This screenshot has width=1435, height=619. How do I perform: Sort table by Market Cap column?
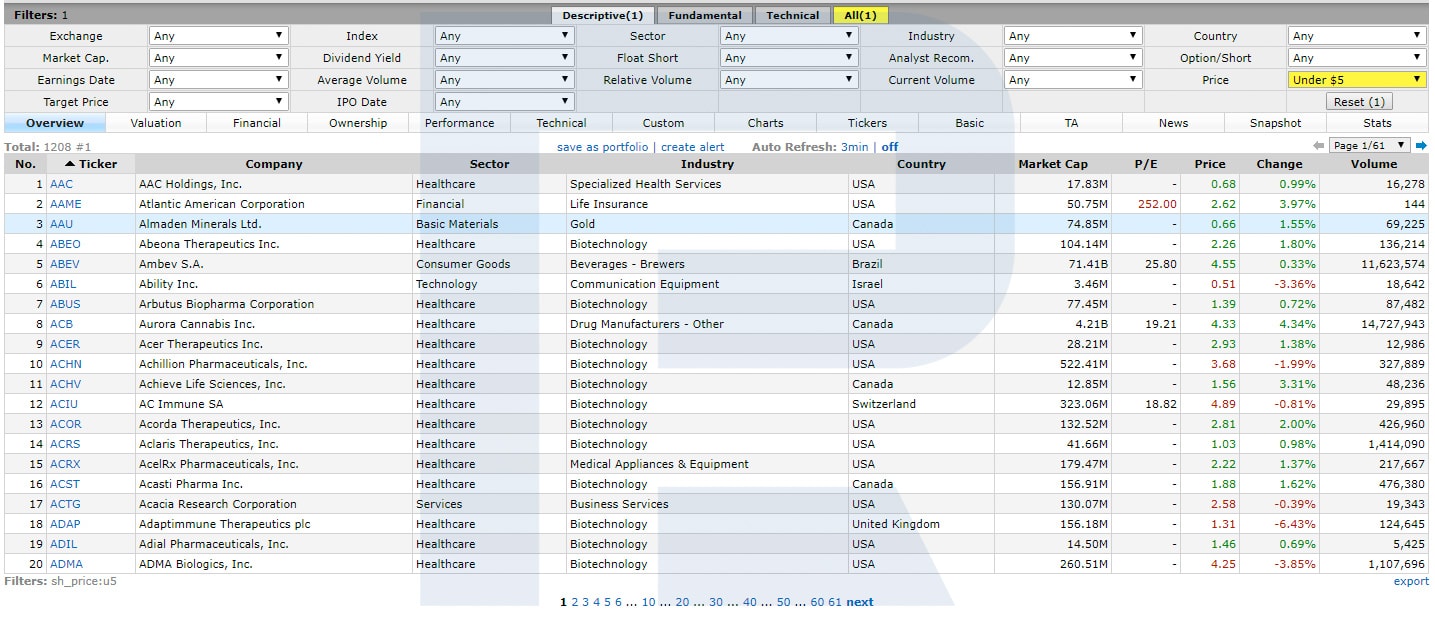[x=1052, y=164]
